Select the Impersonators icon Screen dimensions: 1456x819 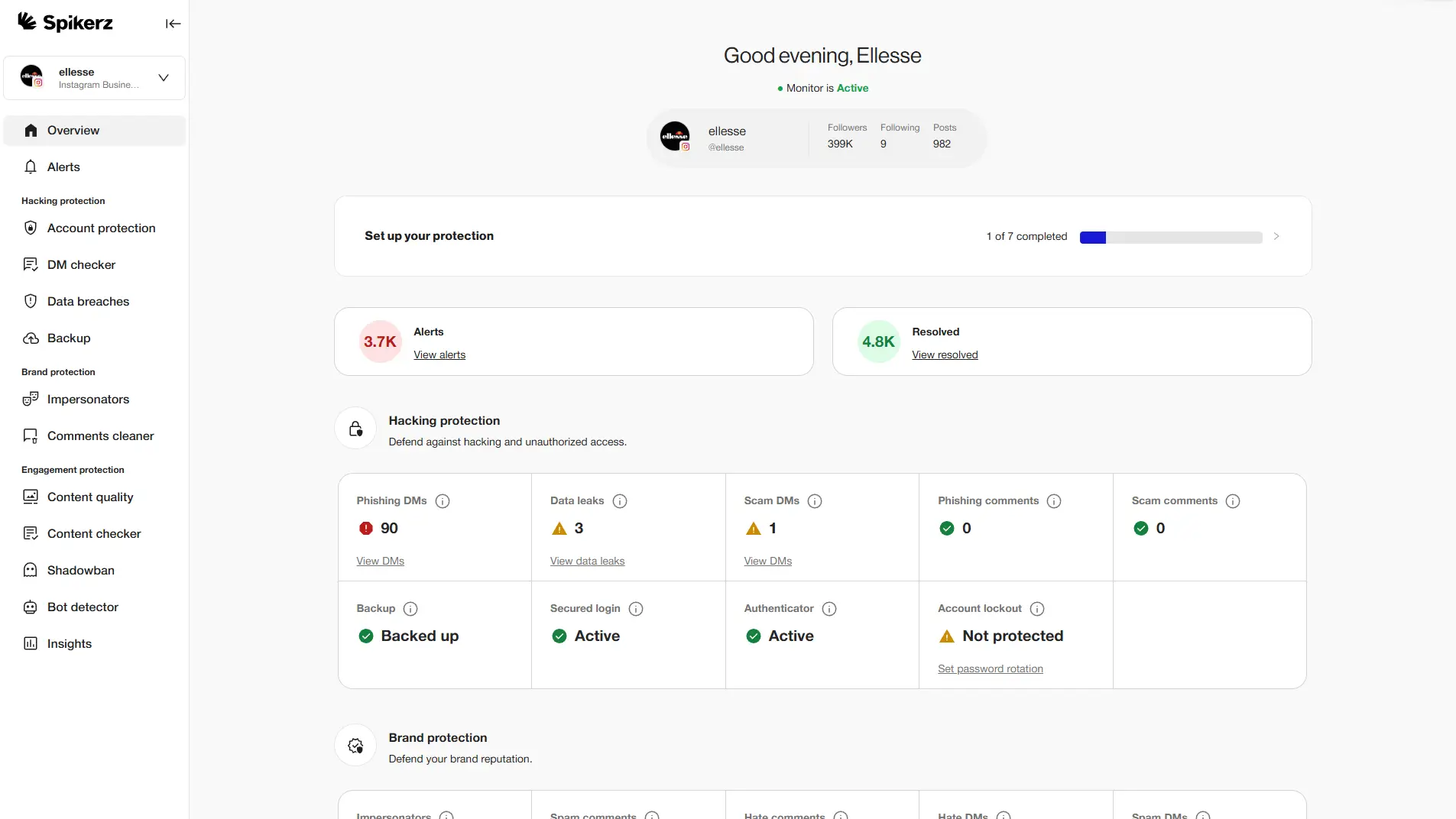[31, 399]
